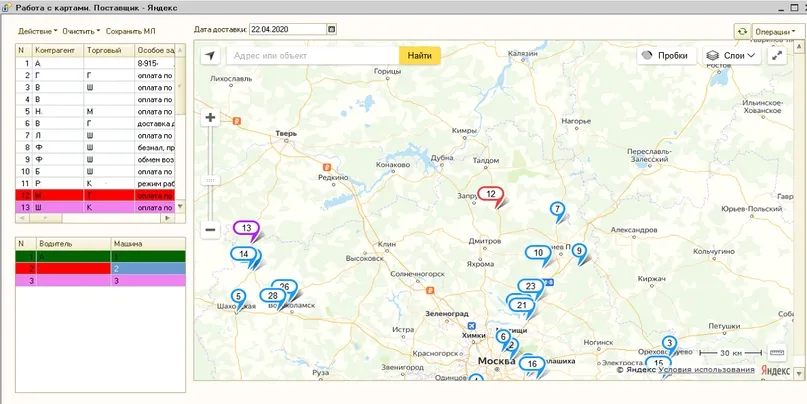Select table row 8 безнал
Image resolution: width=807 pixels, height=404 pixels.
(95, 148)
